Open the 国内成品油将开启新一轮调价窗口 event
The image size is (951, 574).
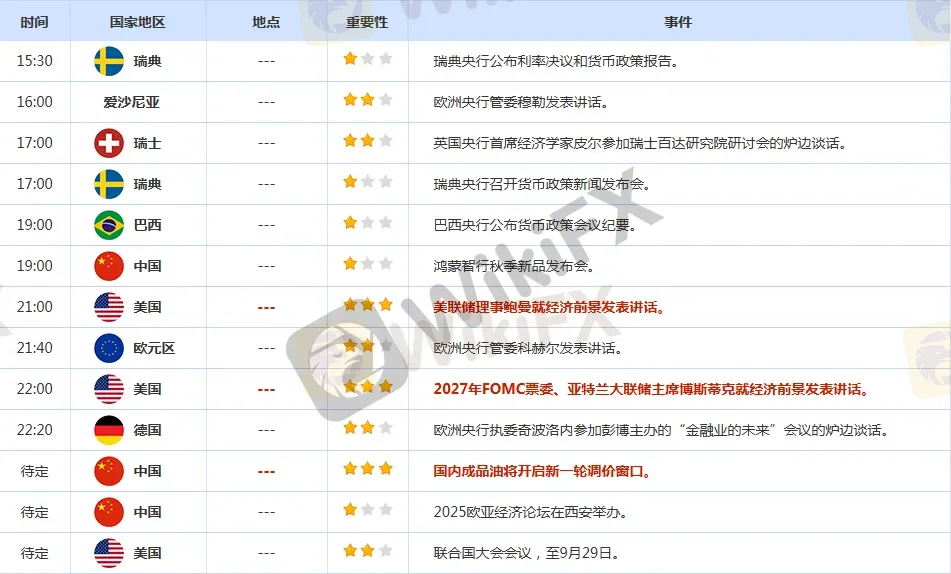click(x=542, y=471)
